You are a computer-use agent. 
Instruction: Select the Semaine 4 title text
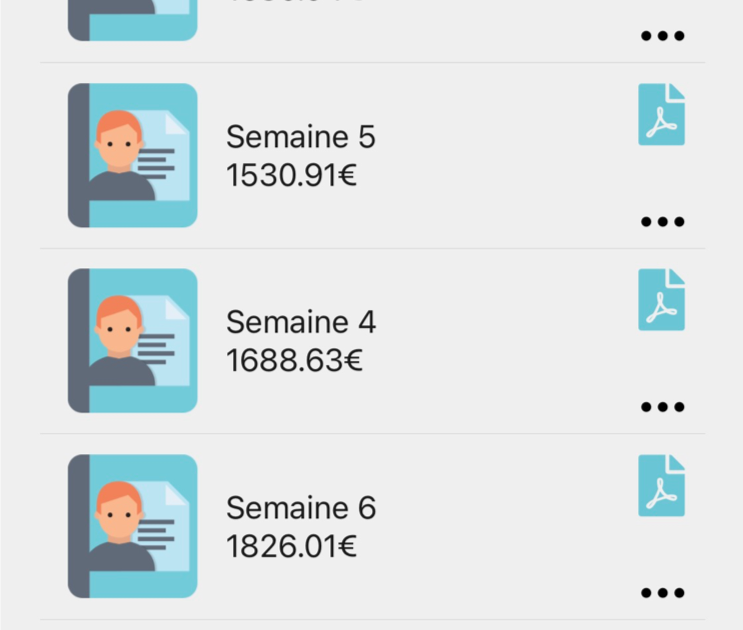click(301, 322)
